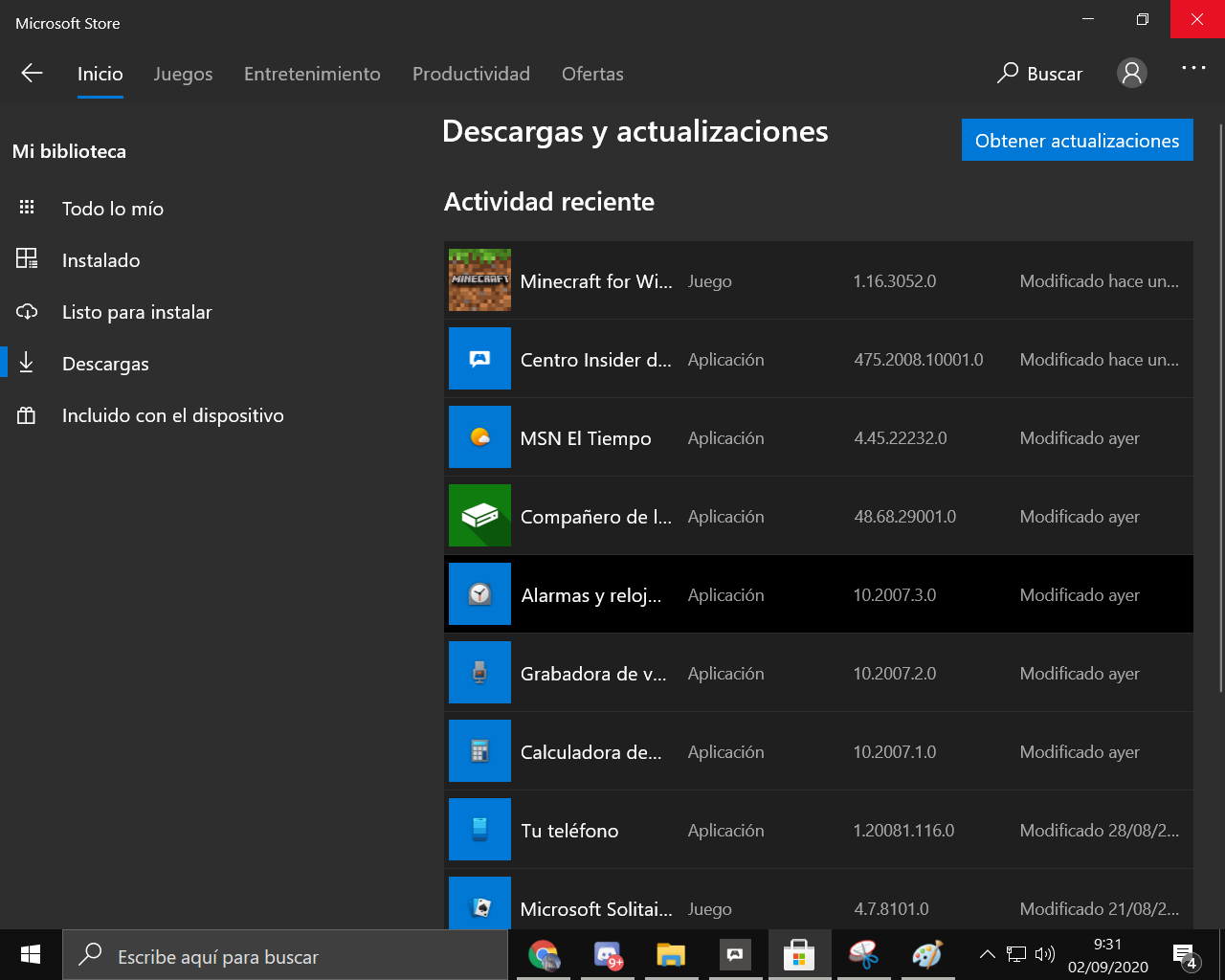Open the volume speaker icon
The width and height of the screenshot is (1225, 980).
coord(1045,954)
